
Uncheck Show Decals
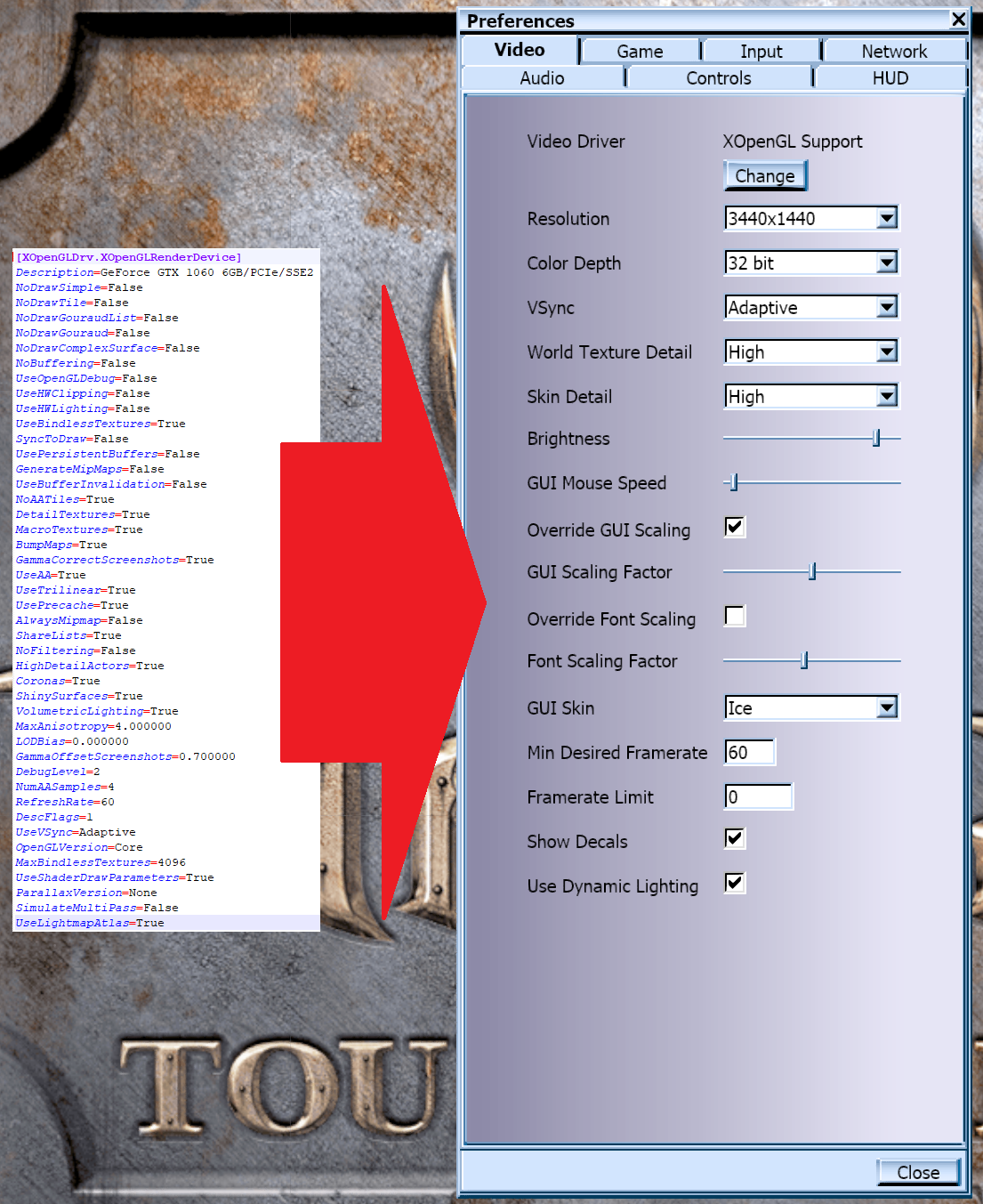pyautogui.click(x=734, y=838)
